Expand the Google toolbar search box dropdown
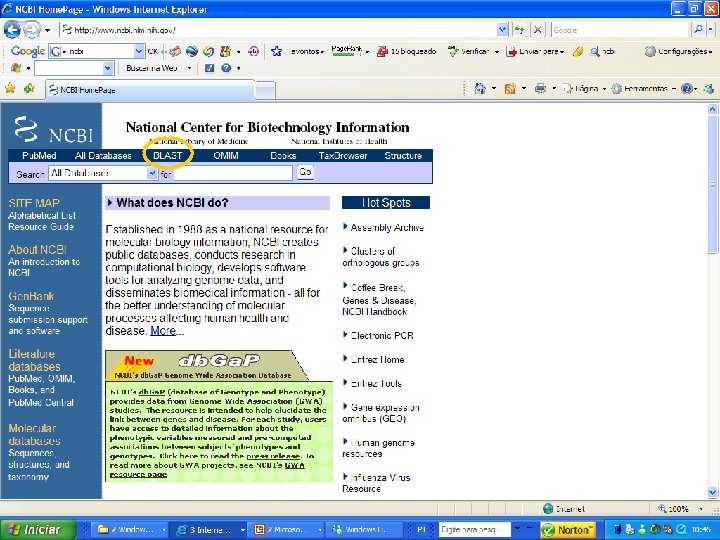 pyautogui.click(x=139, y=51)
